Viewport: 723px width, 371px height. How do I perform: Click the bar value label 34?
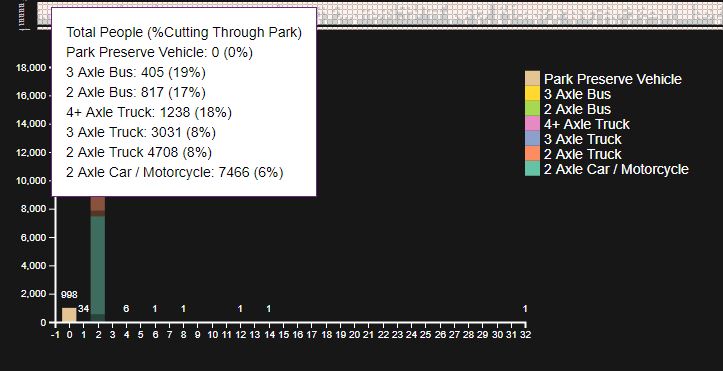click(83, 309)
